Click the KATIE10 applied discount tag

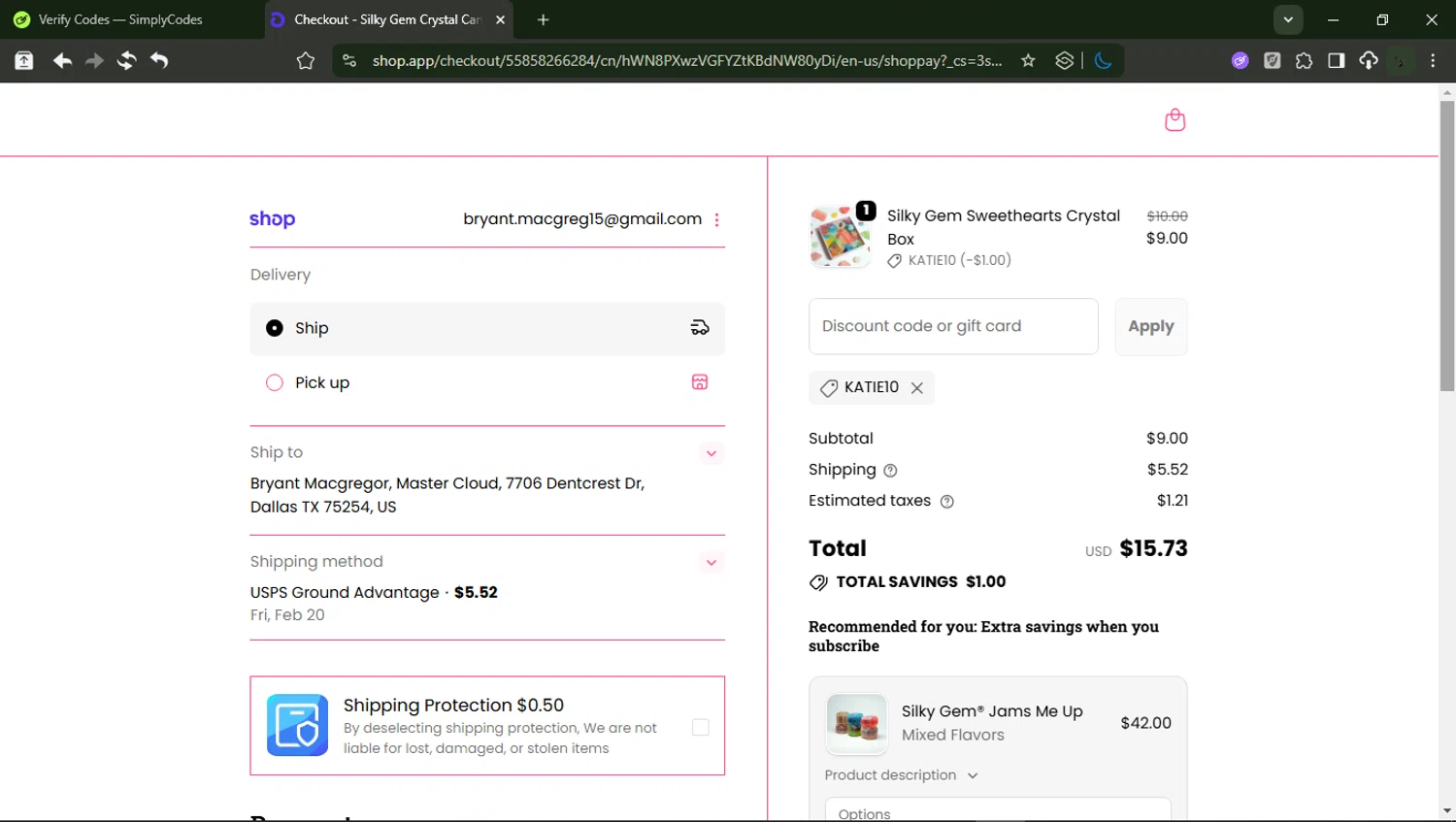(x=872, y=387)
